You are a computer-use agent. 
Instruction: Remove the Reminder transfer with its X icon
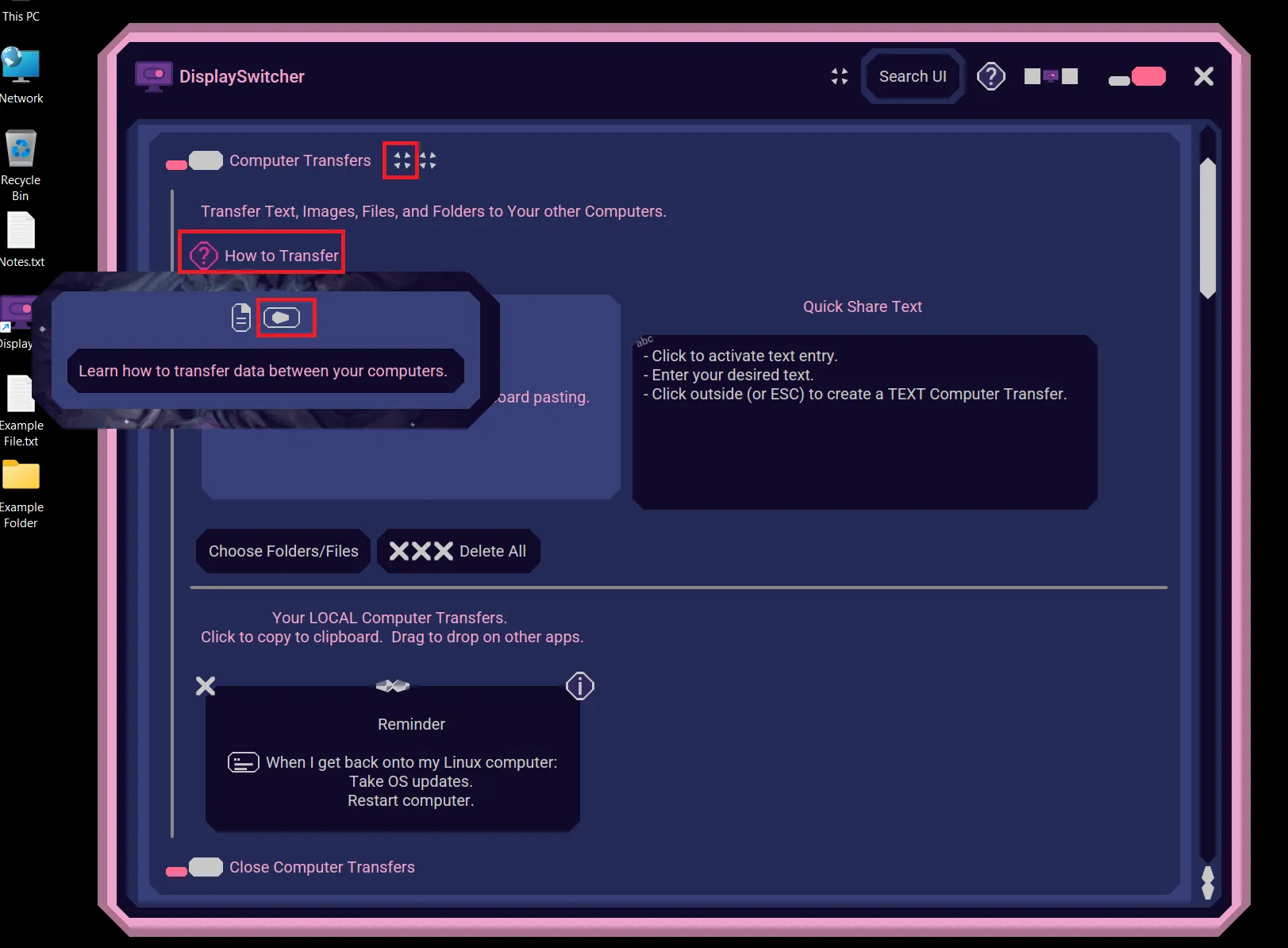(x=206, y=686)
